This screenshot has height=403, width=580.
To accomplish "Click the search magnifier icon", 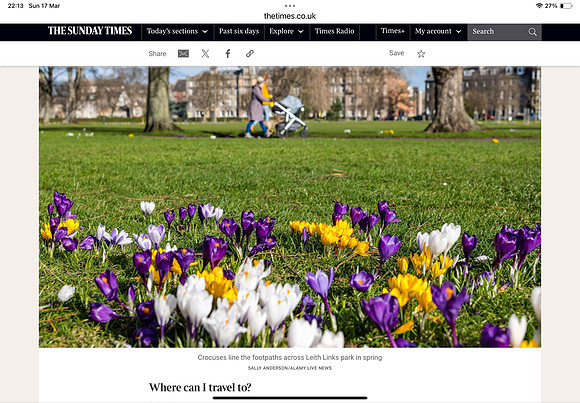I will coord(533,32).
